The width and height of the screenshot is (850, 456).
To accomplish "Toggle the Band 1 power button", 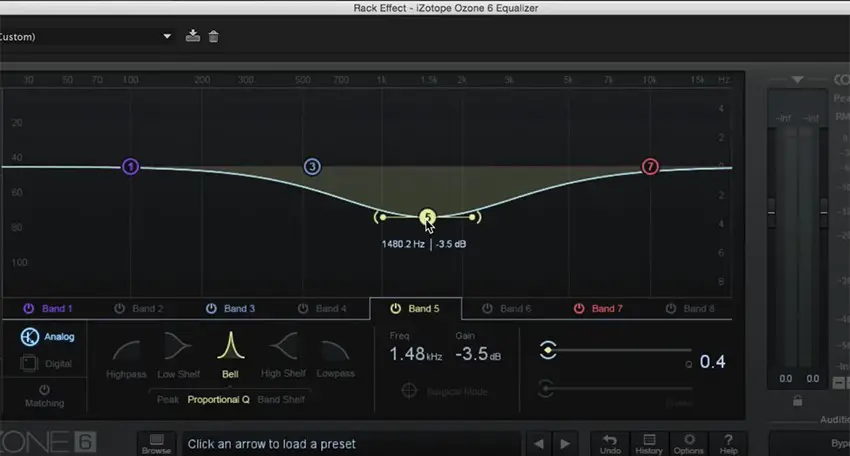I will pyautogui.click(x=28, y=309).
